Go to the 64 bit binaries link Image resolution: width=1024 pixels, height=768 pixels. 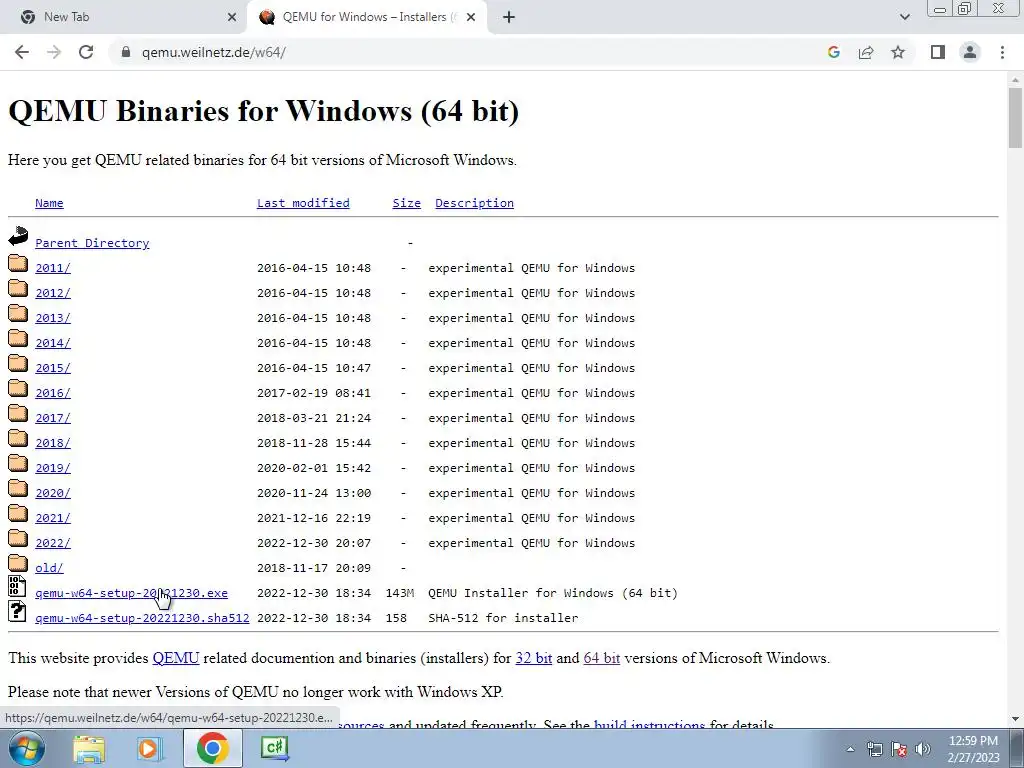point(601,658)
